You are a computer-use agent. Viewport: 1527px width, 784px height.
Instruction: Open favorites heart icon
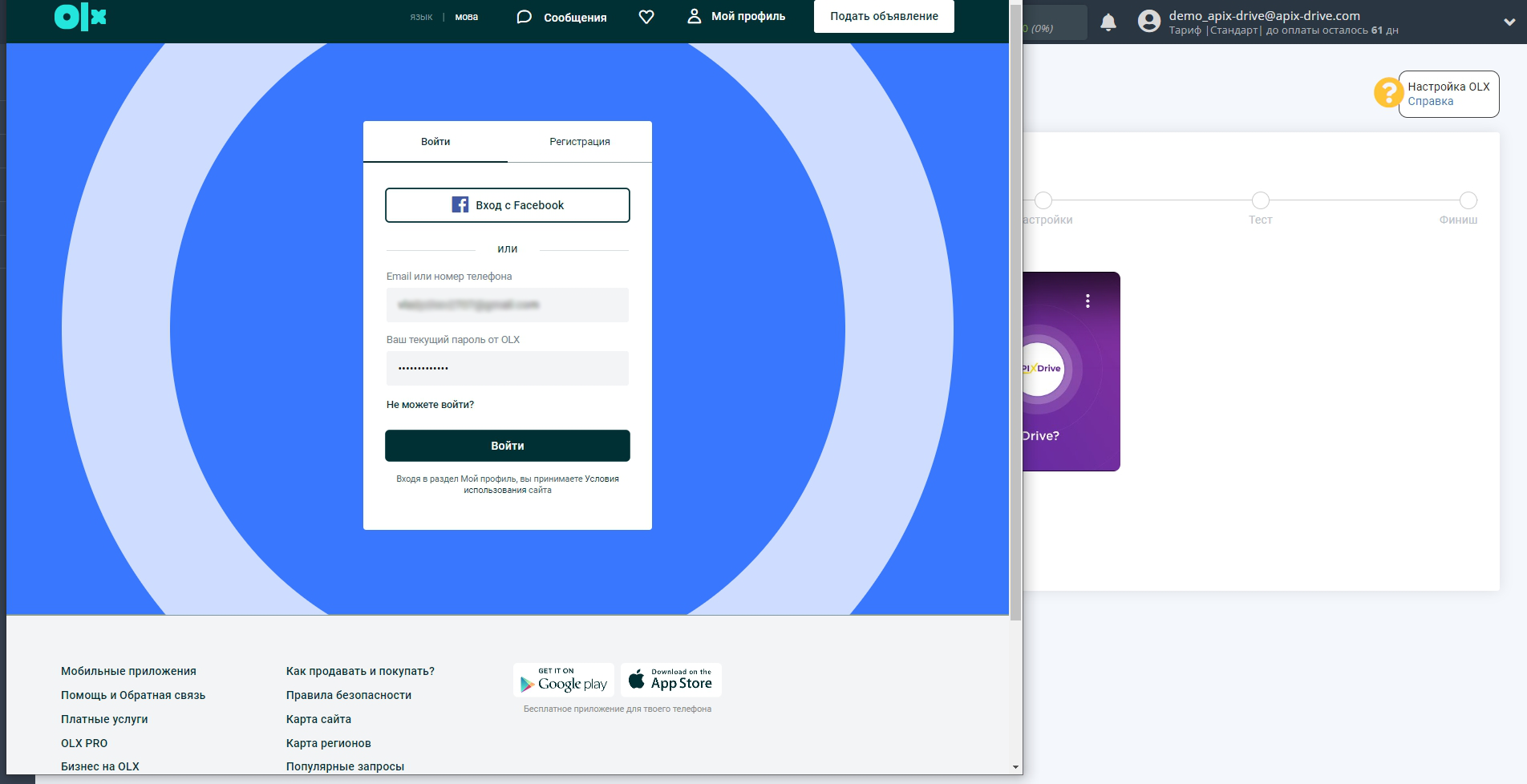click(646, 17)
